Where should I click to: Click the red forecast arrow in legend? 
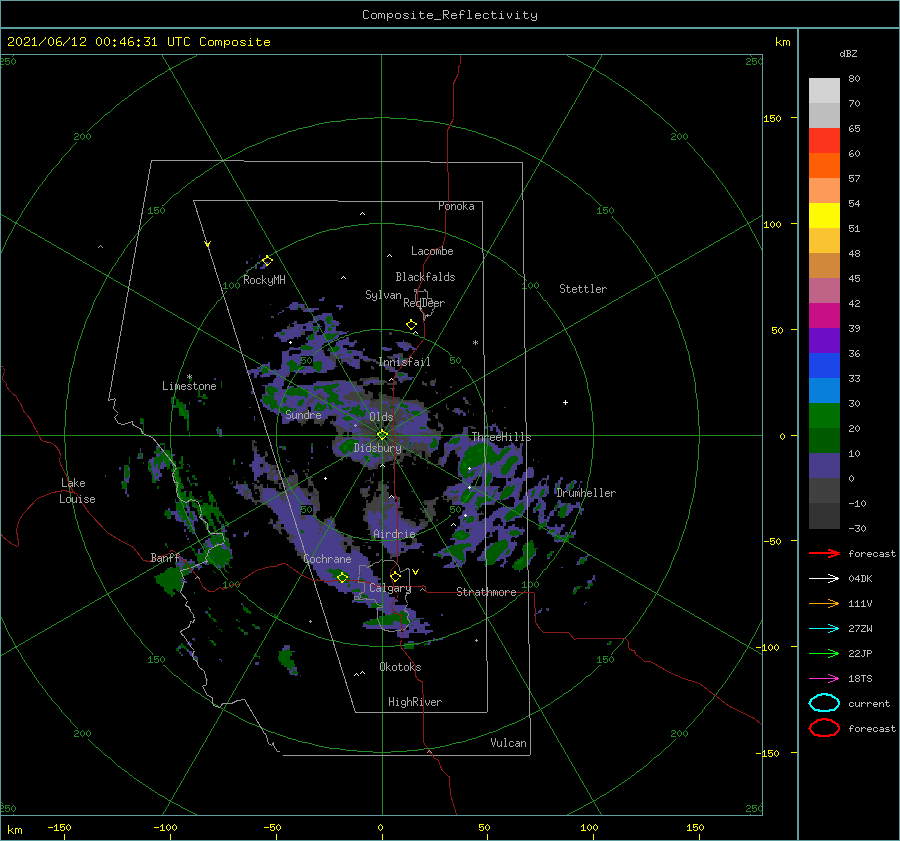(x=824, y=553)
